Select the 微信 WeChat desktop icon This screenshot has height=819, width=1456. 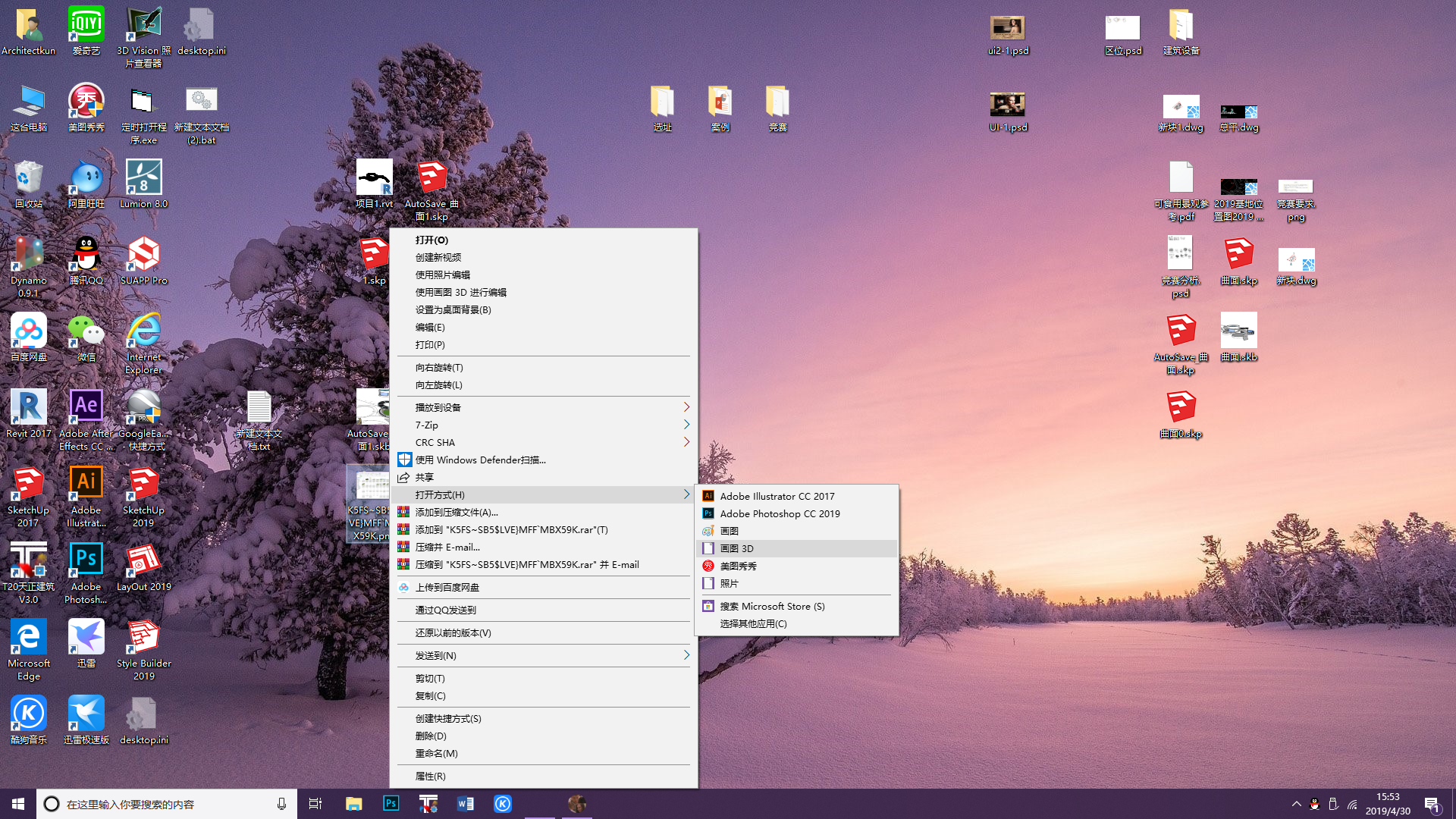coord(86,338)
